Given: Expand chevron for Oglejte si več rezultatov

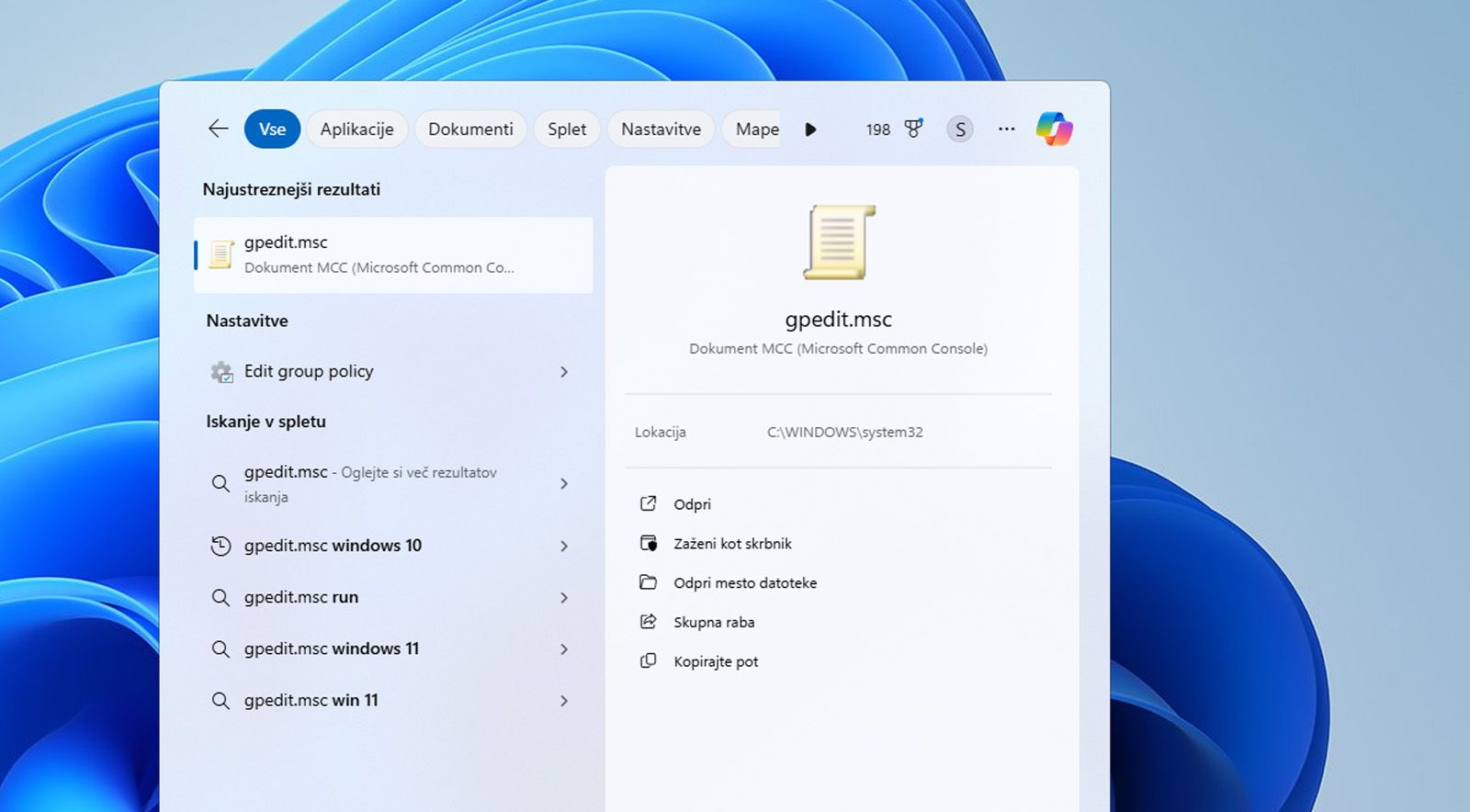Looking at the screenshot, I should tap(564, 483).
